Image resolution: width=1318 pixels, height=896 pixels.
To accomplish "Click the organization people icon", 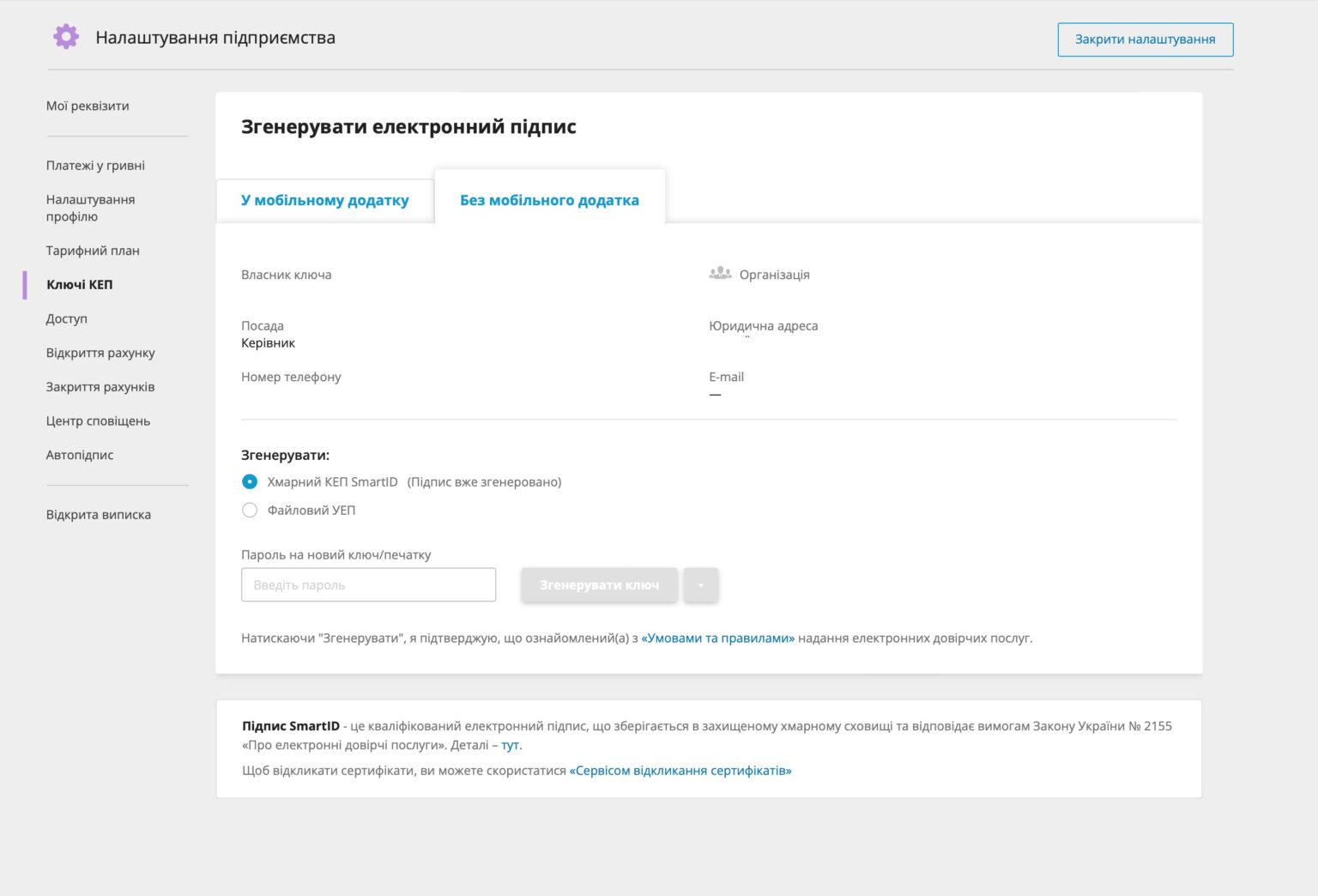I will (x=720, y=274).
